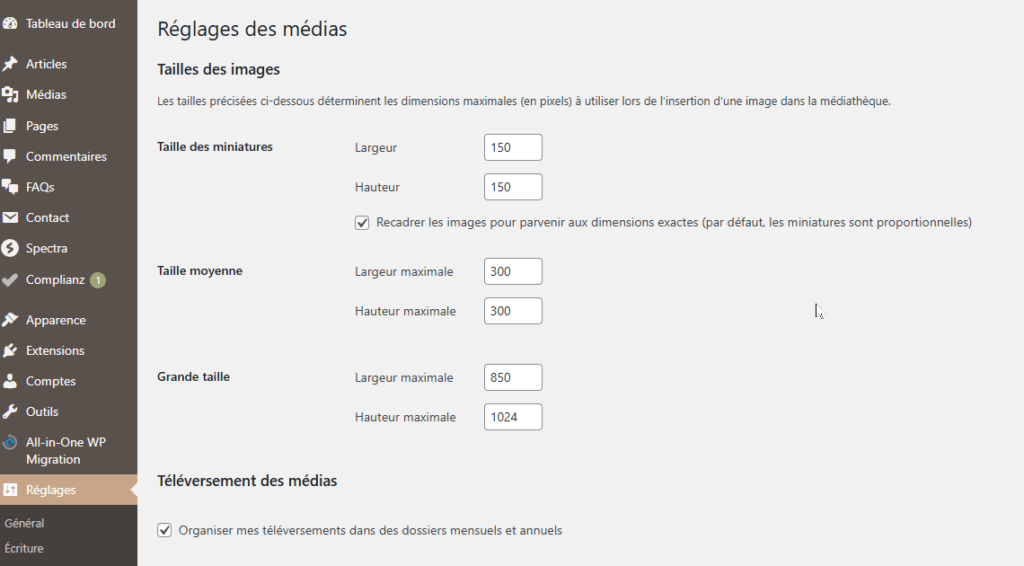This screenshot has height=566, width=1024.
Task: Click the Complianz notification badge
Action: coord(97,280)
